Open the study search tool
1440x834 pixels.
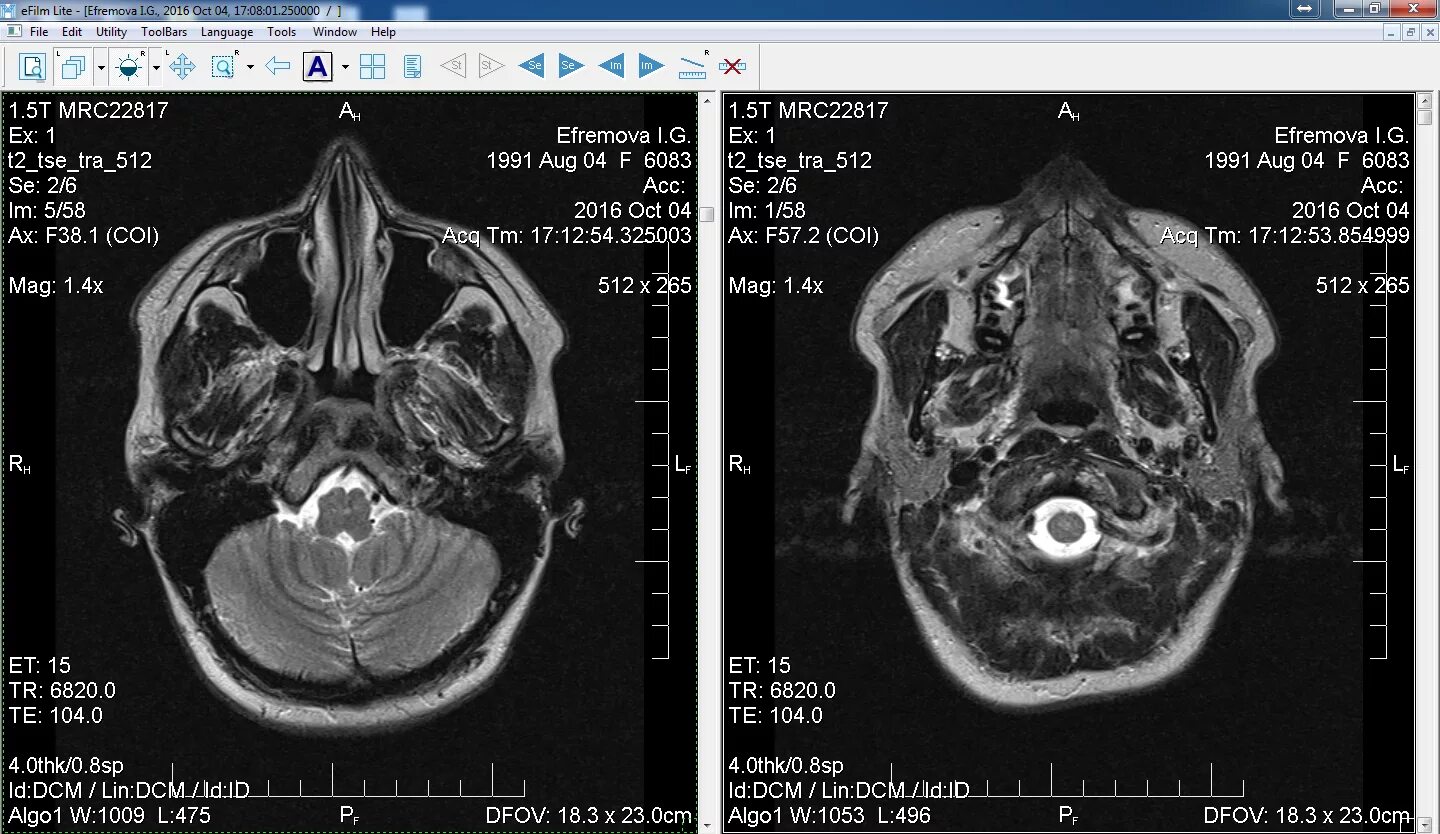click(x=33, y=67)
